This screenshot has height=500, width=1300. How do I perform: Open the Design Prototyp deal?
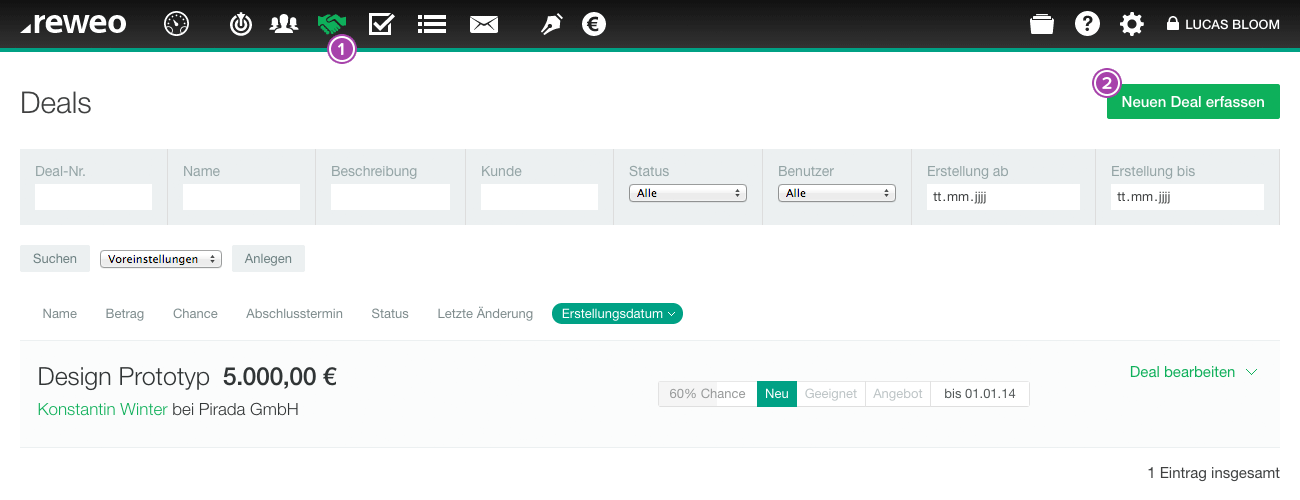tap(124, 377)
